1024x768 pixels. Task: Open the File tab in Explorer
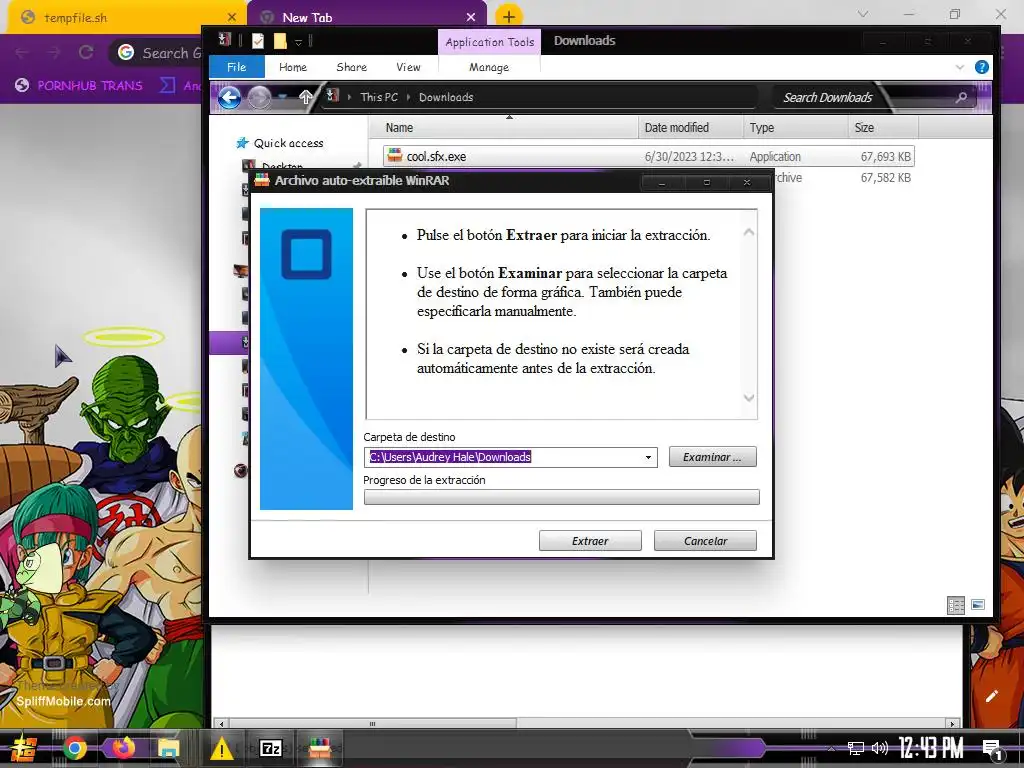coord(236,67)
